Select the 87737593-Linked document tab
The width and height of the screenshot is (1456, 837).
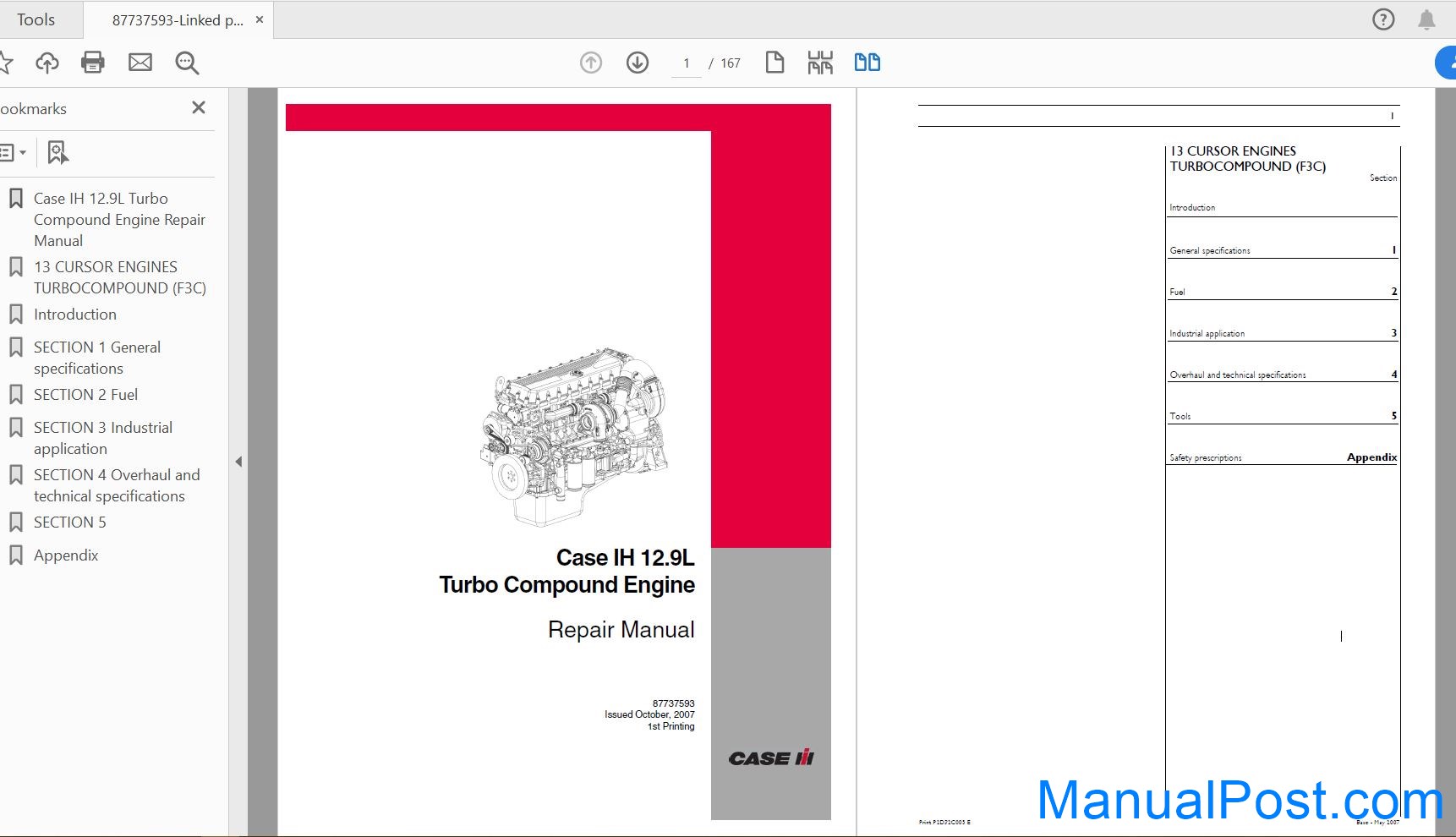pos(178,20)
